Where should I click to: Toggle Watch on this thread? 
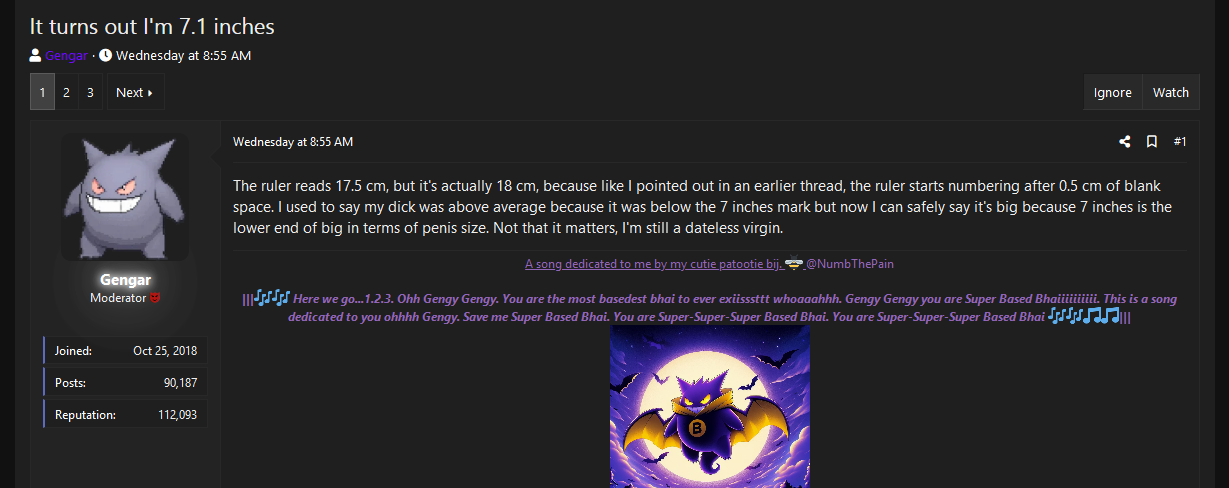tap(1170, 92)
